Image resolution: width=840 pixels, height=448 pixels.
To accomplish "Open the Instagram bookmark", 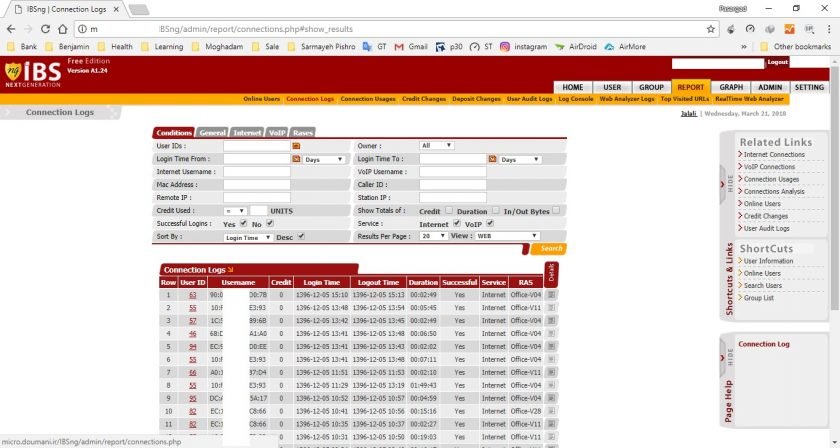I will click(524, 46).
